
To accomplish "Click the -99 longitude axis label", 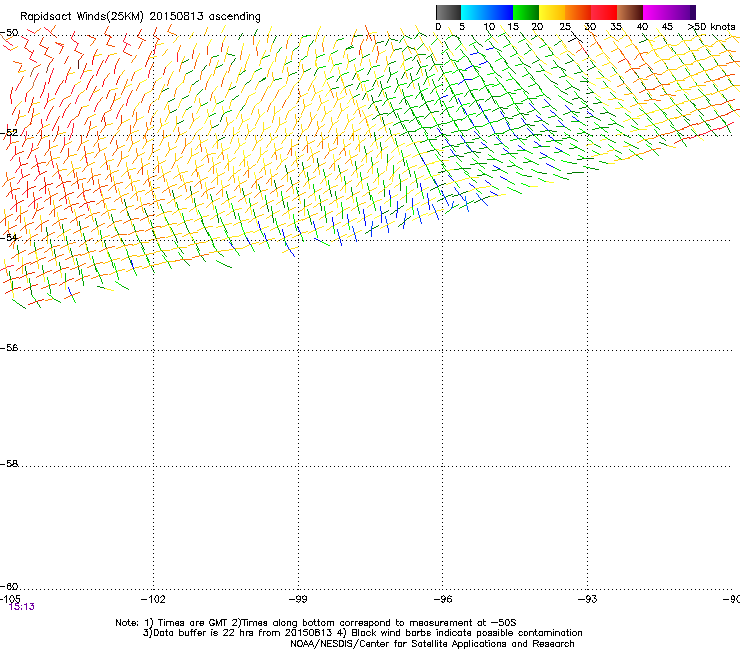I will click(298, 599).
